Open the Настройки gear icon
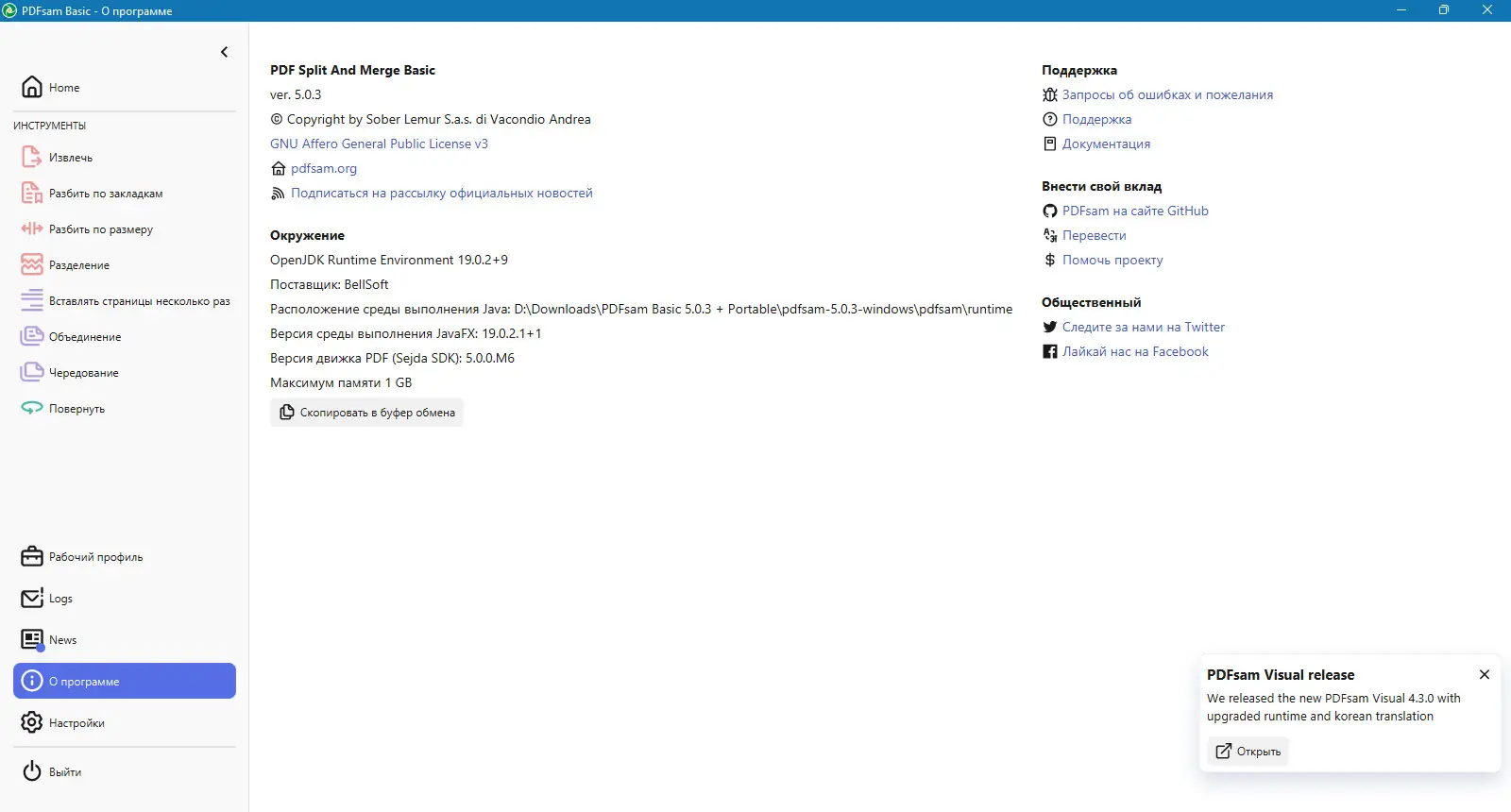The height and width of the screenshot is (812, 1511). tap(32, 722)
